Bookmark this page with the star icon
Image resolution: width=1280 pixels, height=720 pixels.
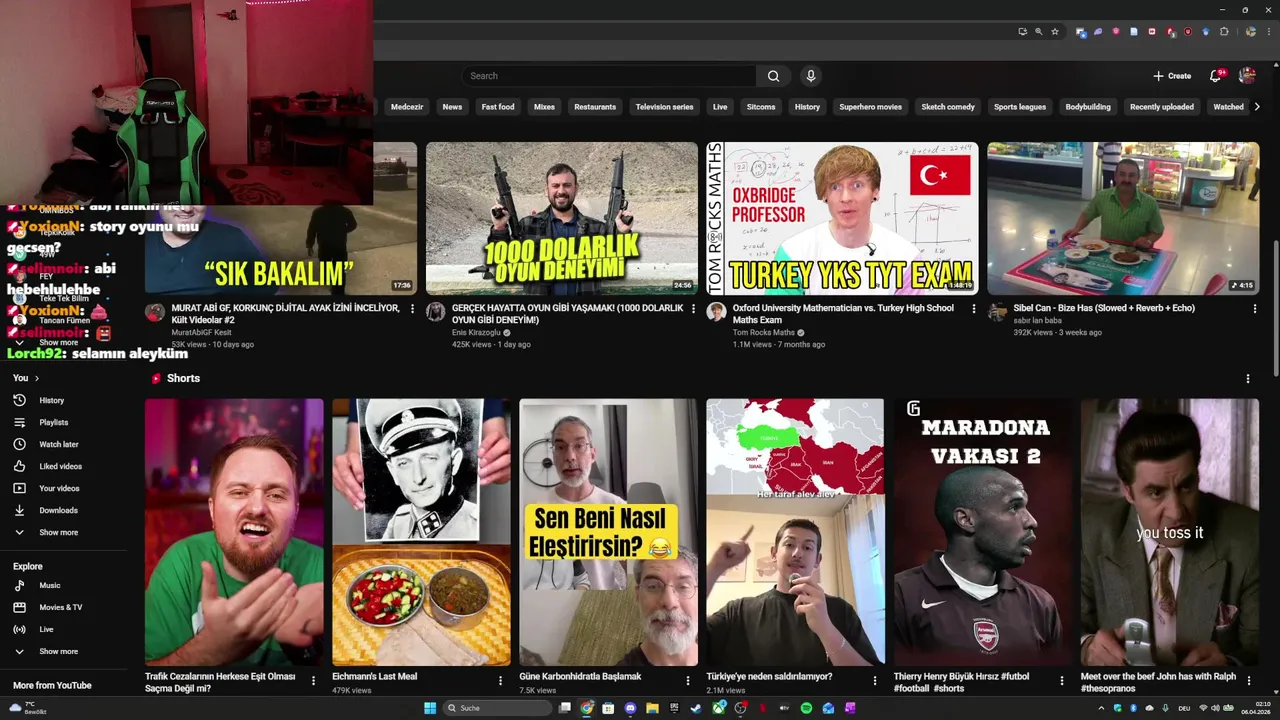click(1055, 32)
